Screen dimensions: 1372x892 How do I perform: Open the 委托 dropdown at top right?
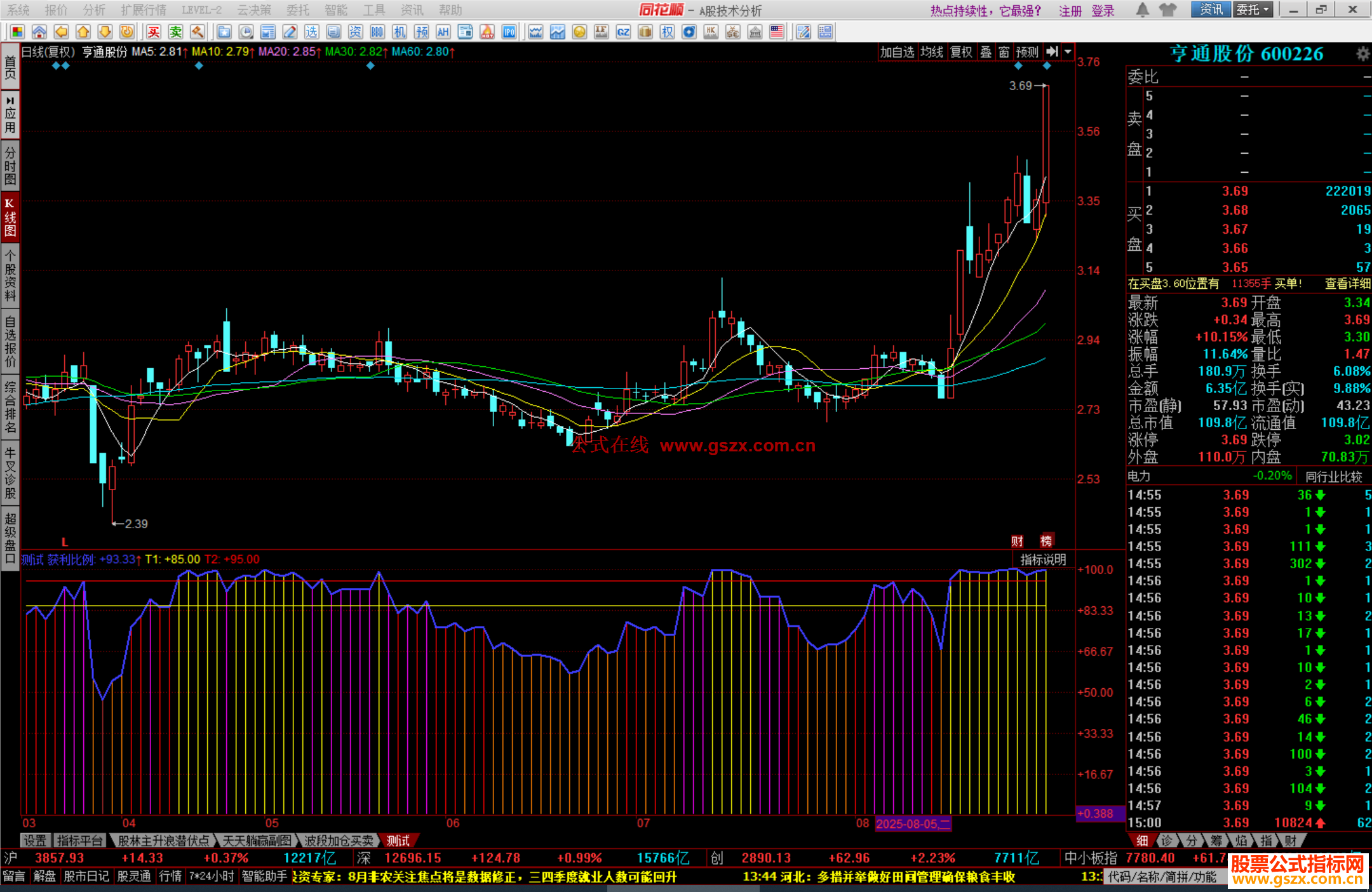coord(1252,10)
